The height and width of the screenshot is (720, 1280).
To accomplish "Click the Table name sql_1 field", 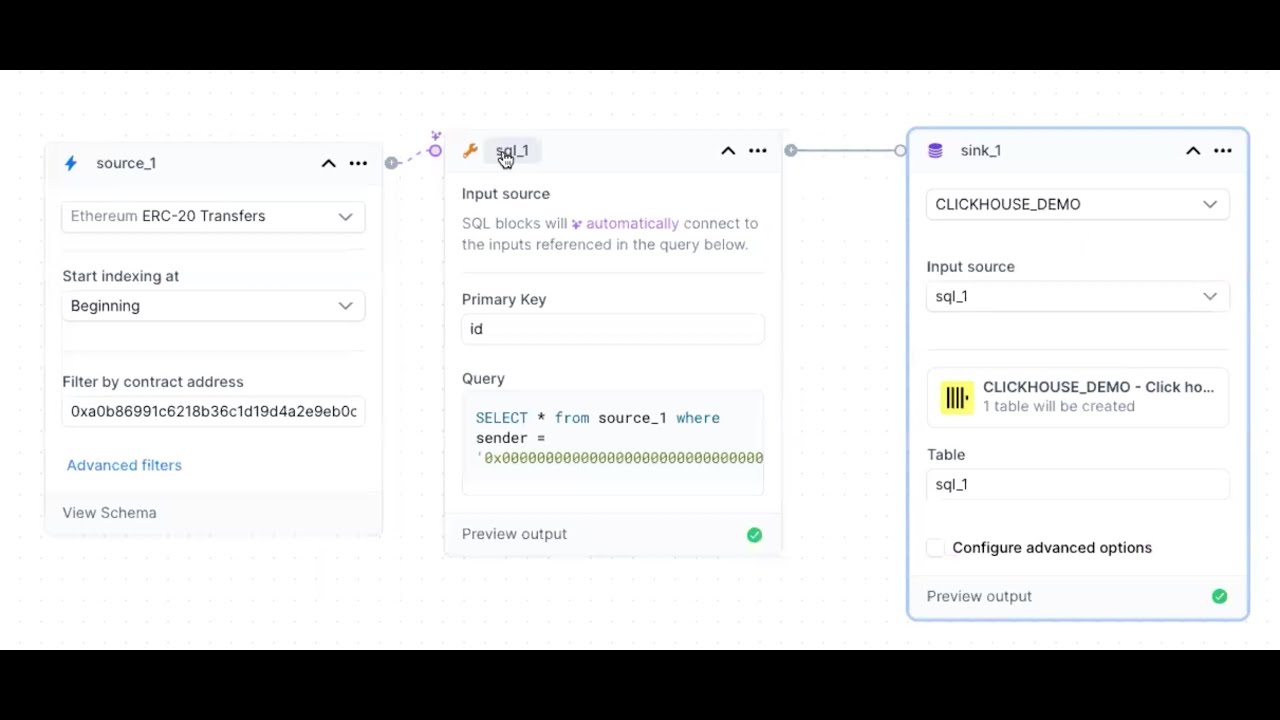I will pos(1077,485).
